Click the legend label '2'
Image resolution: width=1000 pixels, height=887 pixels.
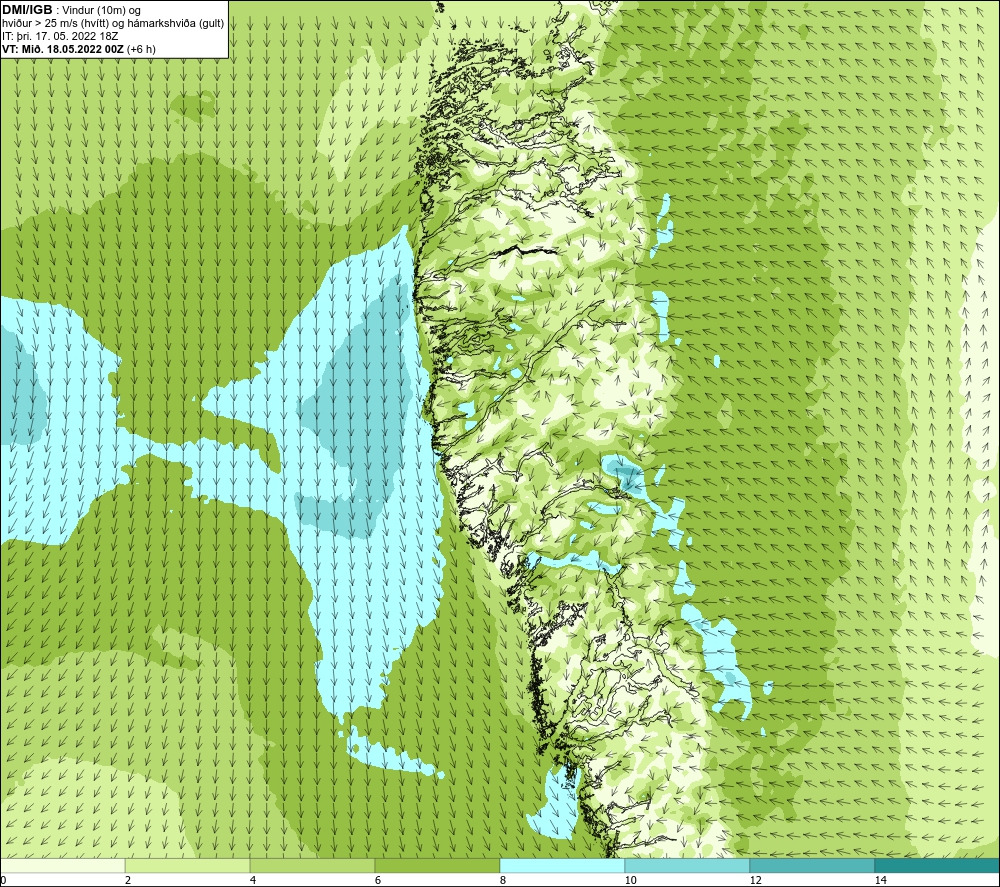(128, 880)
